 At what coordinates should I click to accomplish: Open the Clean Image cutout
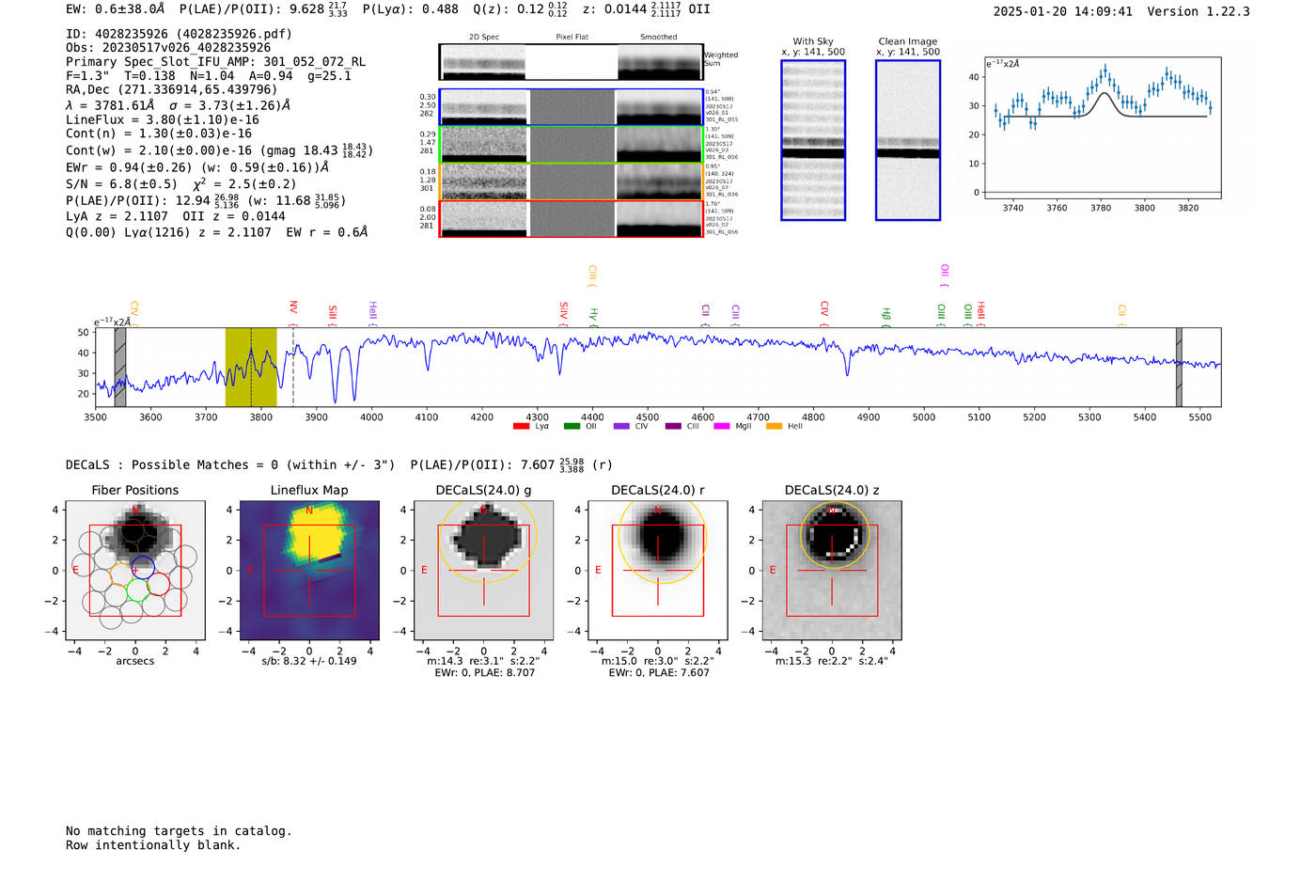[908, 140]
